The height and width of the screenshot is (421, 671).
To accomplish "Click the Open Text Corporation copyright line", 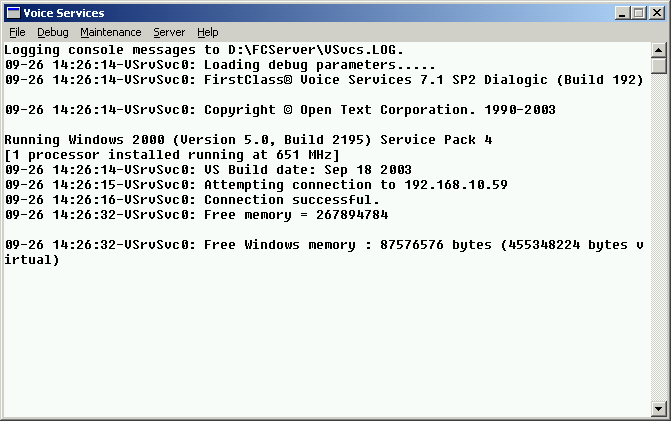I will point(280,110).
